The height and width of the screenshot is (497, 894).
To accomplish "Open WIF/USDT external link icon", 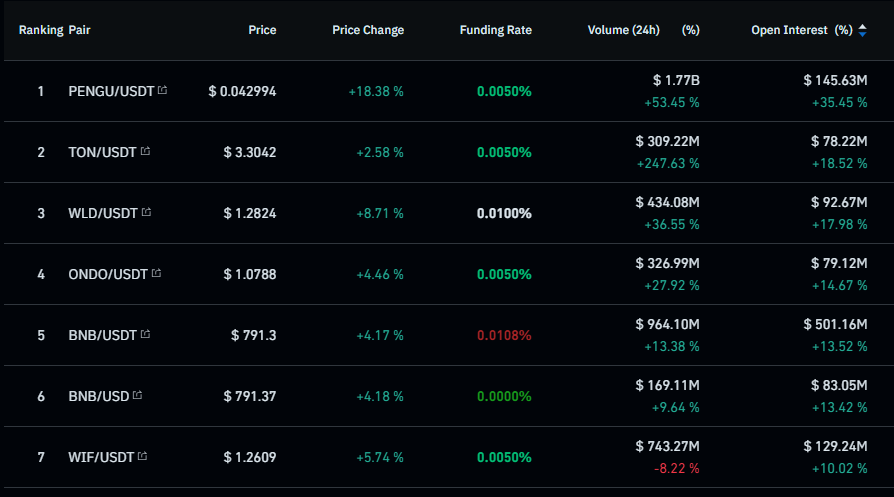I will pyautogui.click(x=143, y=456).
